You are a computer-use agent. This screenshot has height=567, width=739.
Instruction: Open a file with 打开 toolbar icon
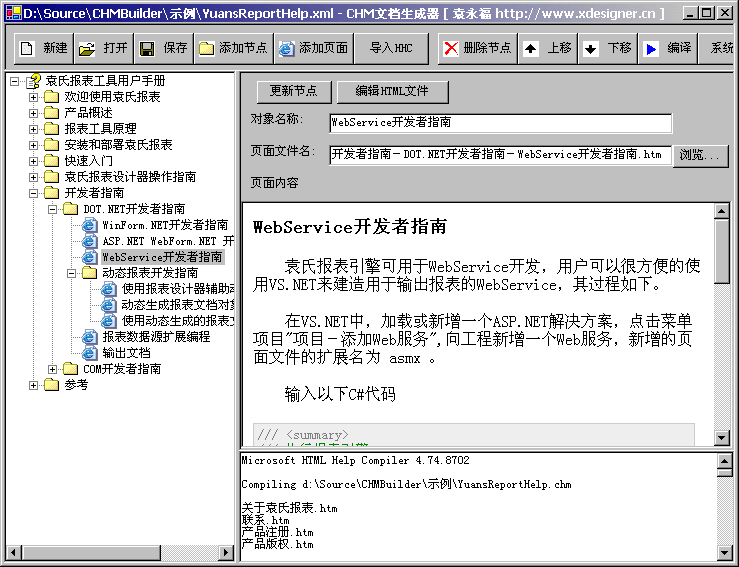[x=88, y=48]
